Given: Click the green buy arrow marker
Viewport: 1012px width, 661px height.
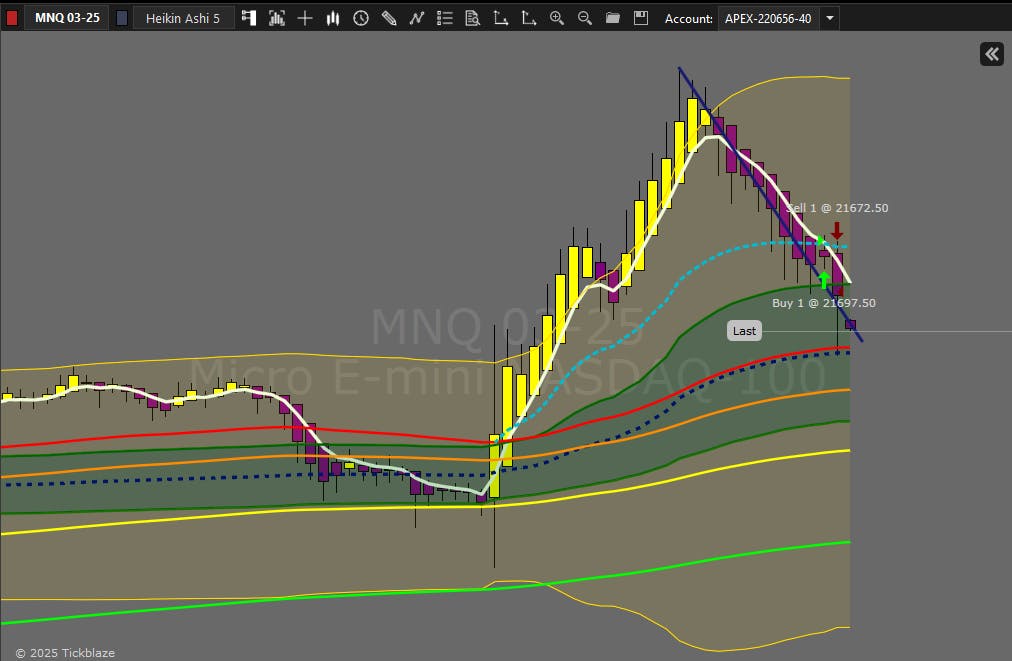Looking at the screenshot, I should (824, 280).
